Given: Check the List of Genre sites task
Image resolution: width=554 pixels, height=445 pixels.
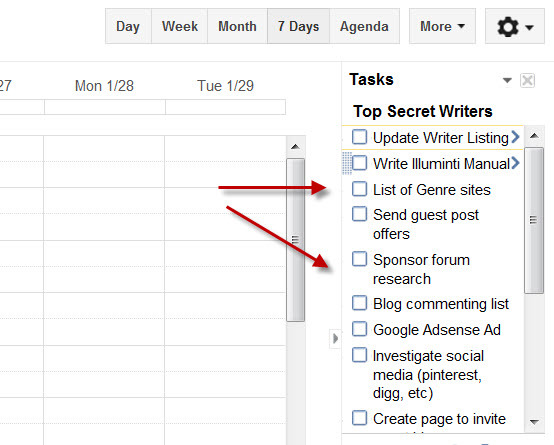Looking at the screenshot, I should tap(359, 189).
